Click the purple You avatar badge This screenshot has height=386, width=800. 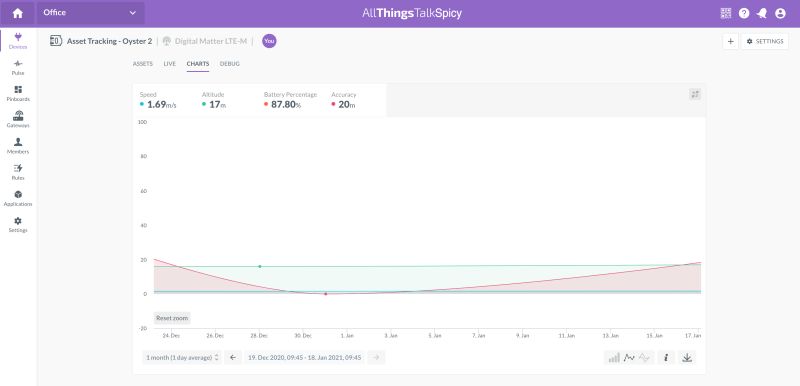(269, 41)
